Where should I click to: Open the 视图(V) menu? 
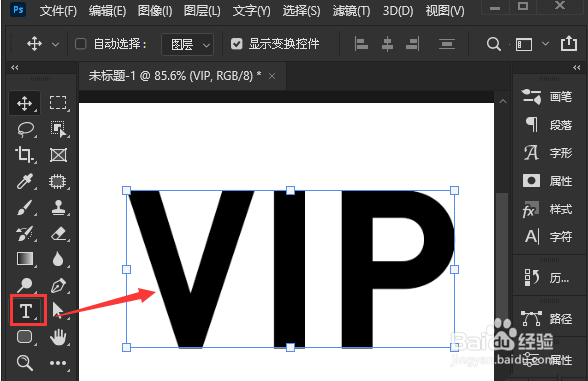point(445,10)
